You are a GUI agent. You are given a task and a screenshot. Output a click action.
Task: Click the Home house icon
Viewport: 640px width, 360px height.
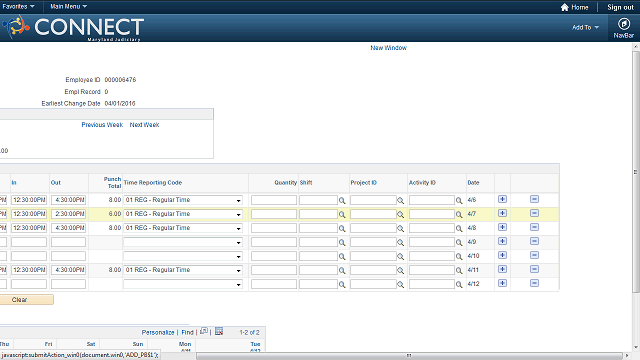(x=564, y=7)
